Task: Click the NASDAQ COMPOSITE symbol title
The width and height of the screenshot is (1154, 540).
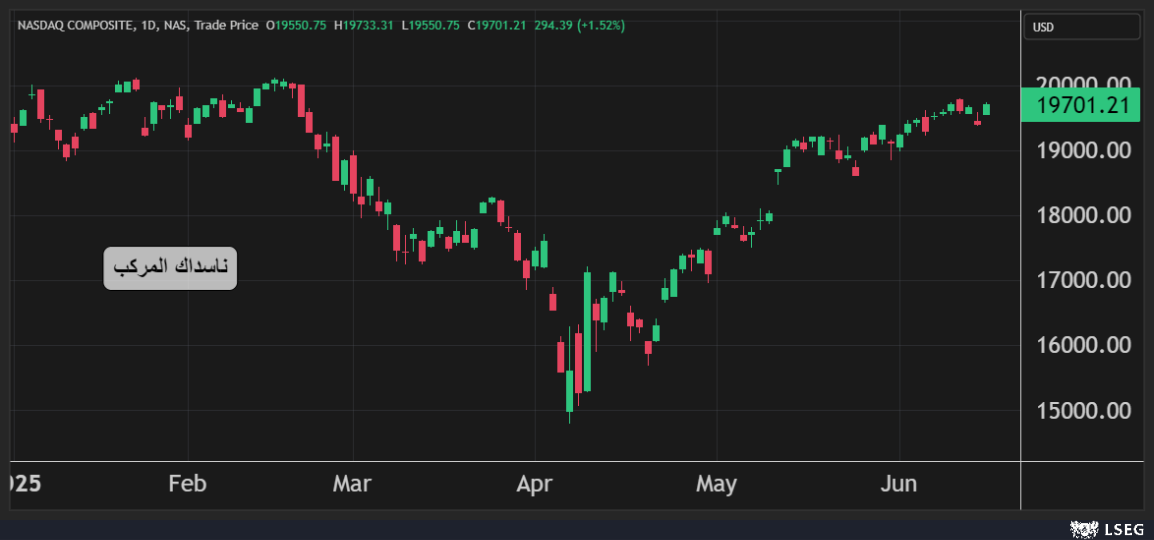Action: pyautogui.click(x=75, y=25)
